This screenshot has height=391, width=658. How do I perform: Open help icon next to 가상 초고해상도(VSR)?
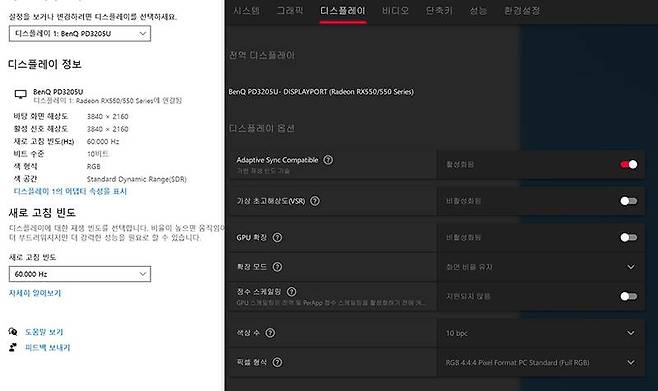[x=314, y=201]
